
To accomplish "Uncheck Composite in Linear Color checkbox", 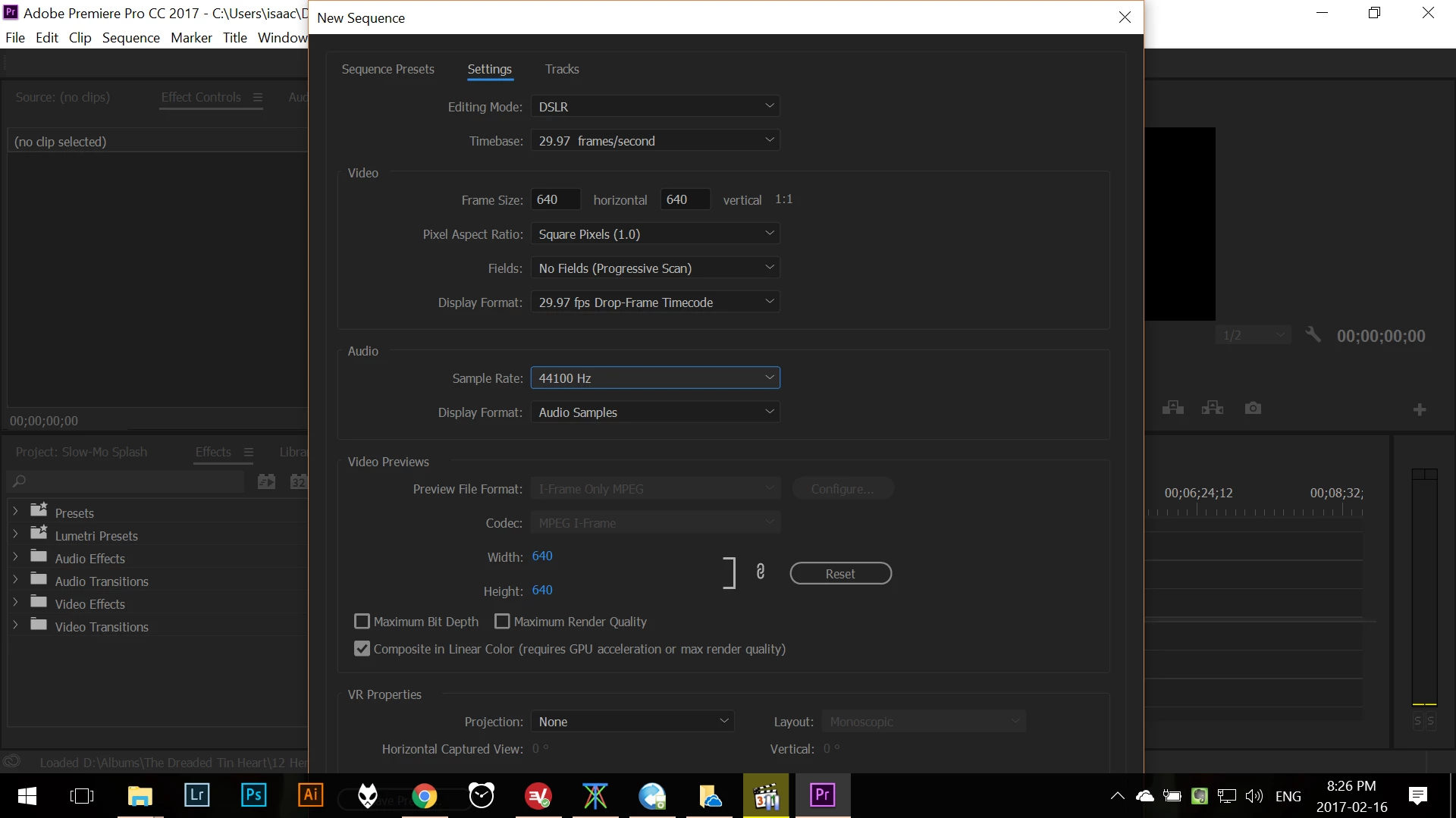I will coord(362,649).
